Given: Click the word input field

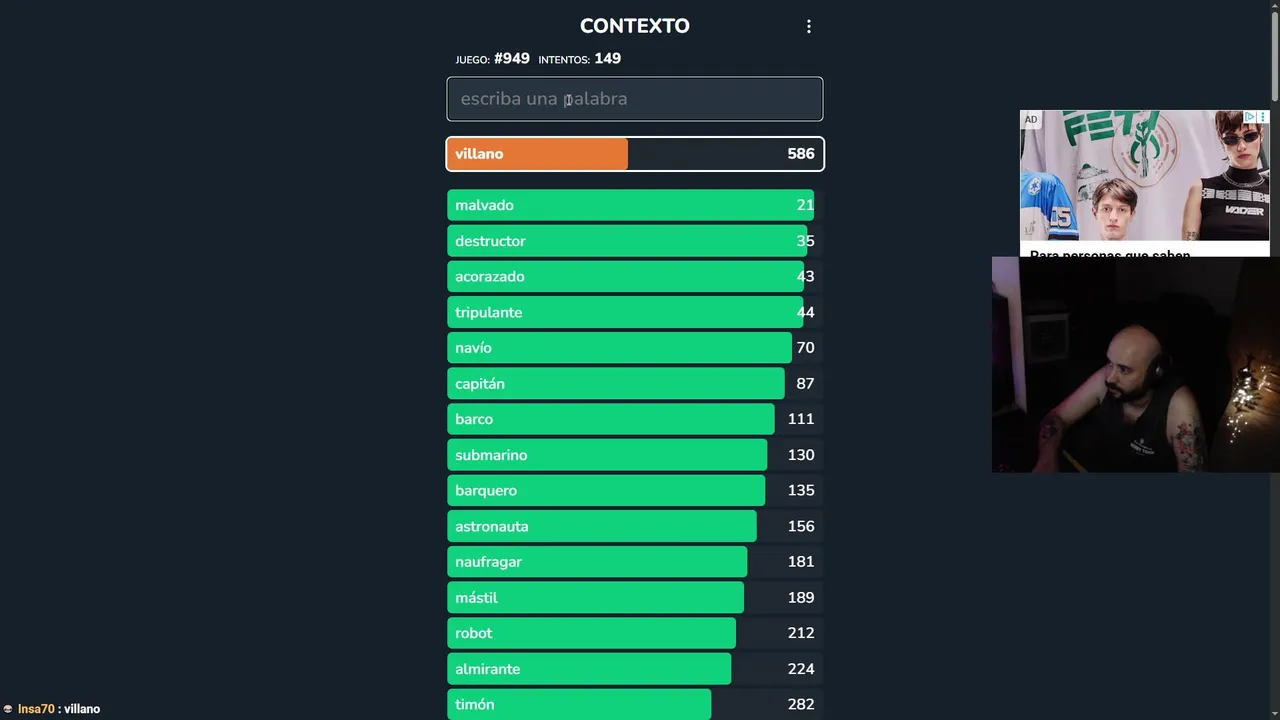Looking at the screenshot, I should 634,99.
